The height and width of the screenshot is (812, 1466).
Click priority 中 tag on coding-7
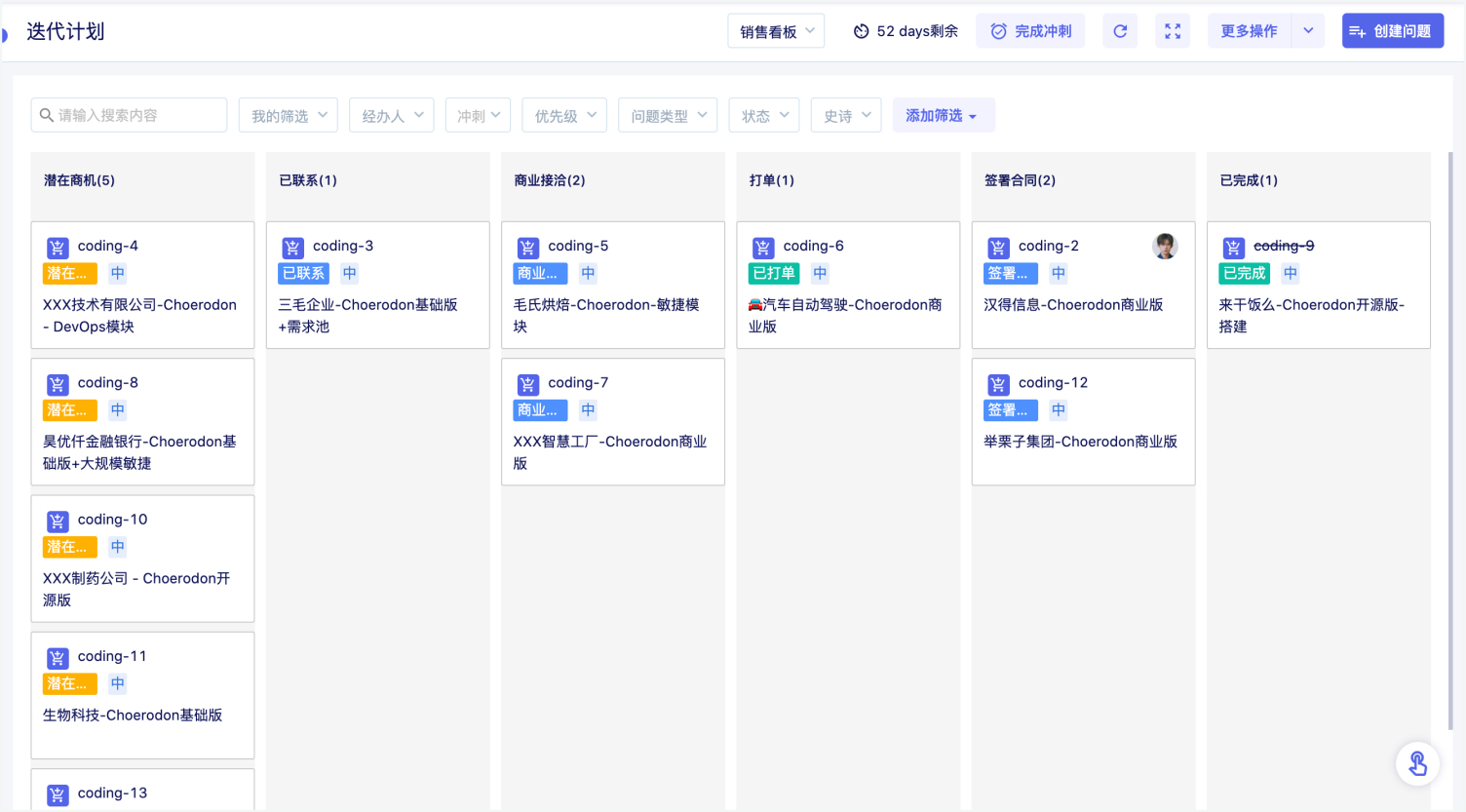pos(588,410)
